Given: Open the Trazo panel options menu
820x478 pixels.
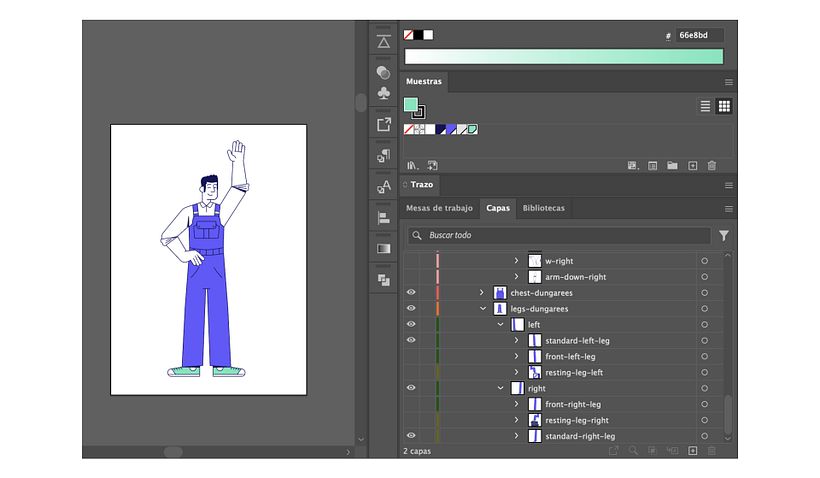Looking at the screenshot, I should (x=728, y=185).
